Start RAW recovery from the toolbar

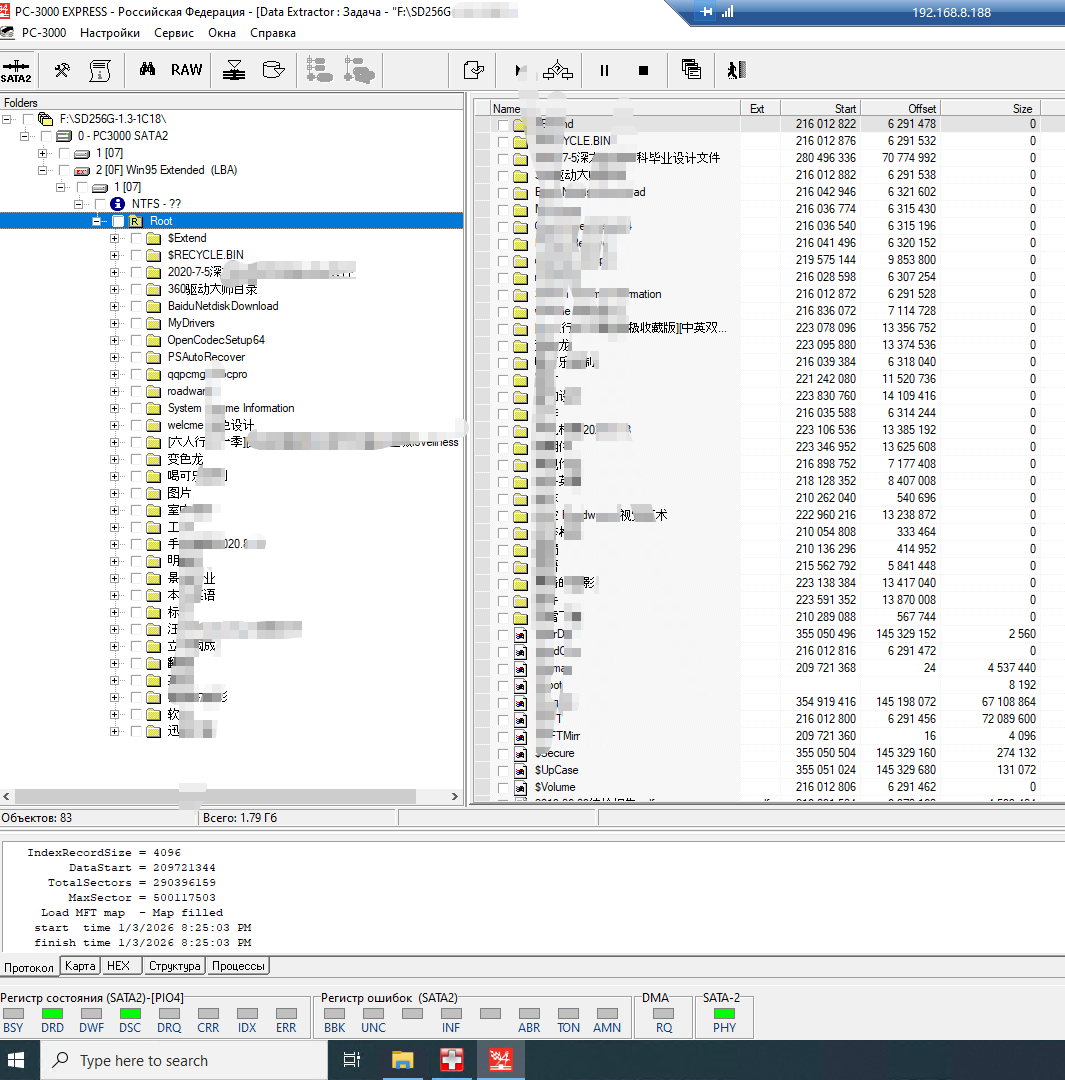[x=186, y=70]
